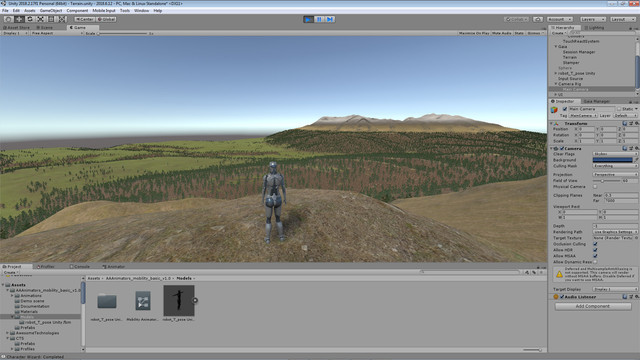Select the Move tool

[19, 19]
